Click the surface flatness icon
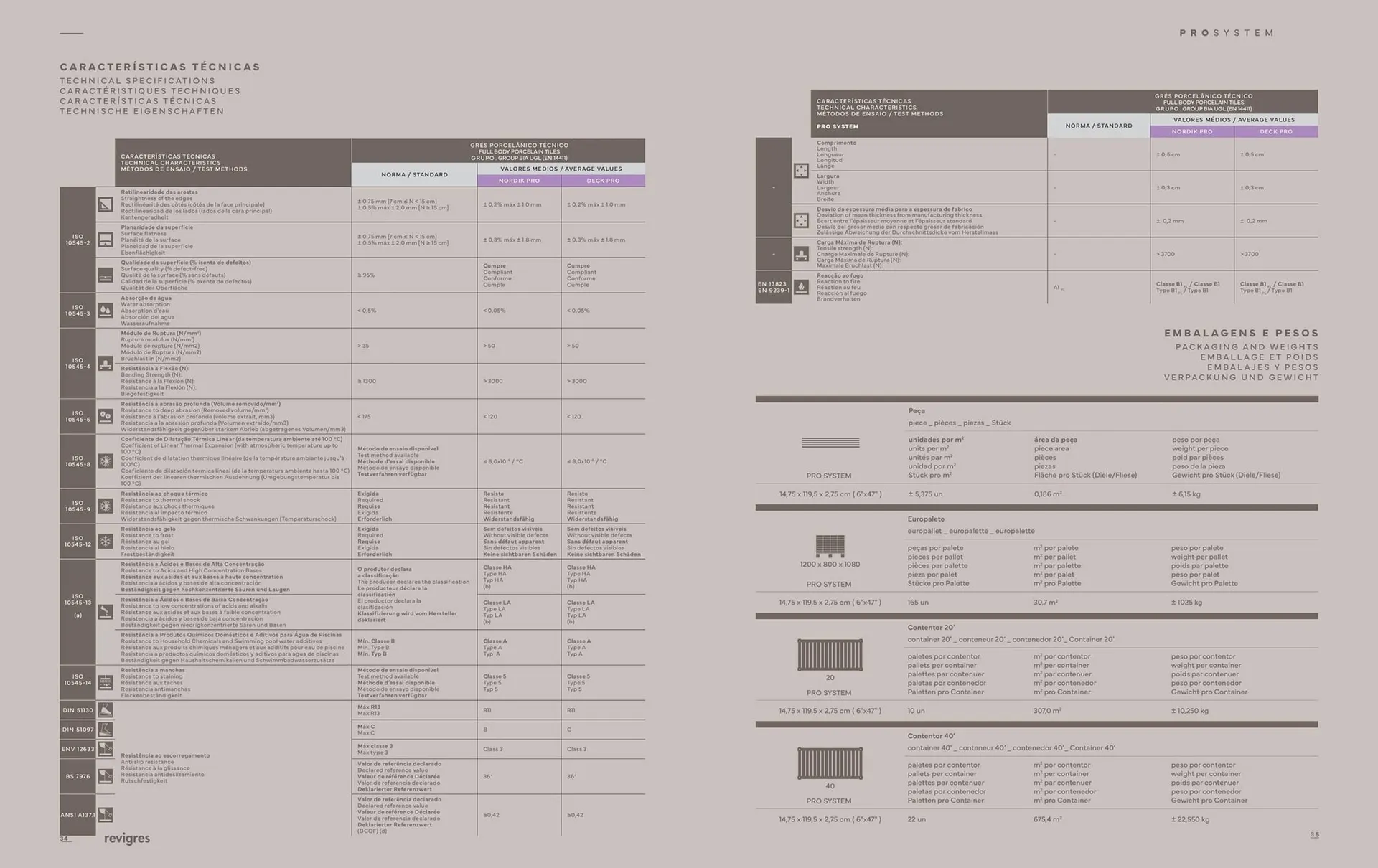 tap(106, 240)
